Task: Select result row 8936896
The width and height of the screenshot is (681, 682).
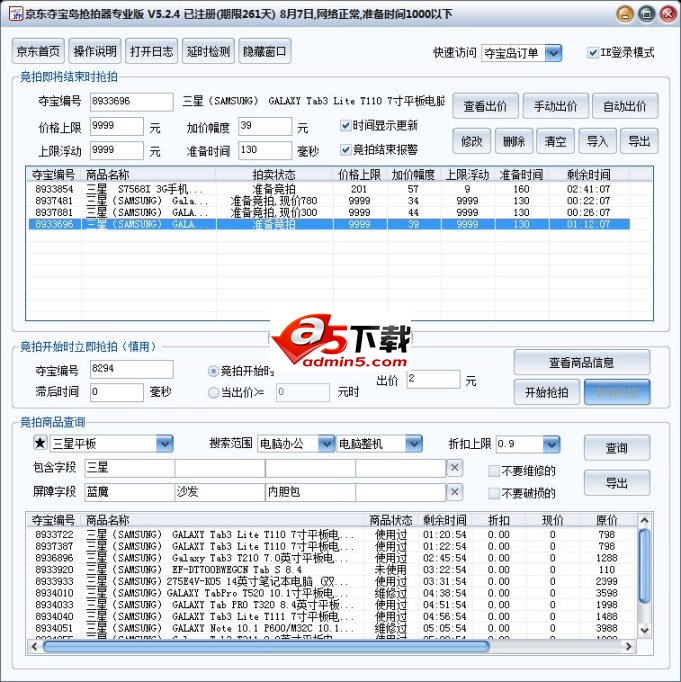Action: (332, 558)
